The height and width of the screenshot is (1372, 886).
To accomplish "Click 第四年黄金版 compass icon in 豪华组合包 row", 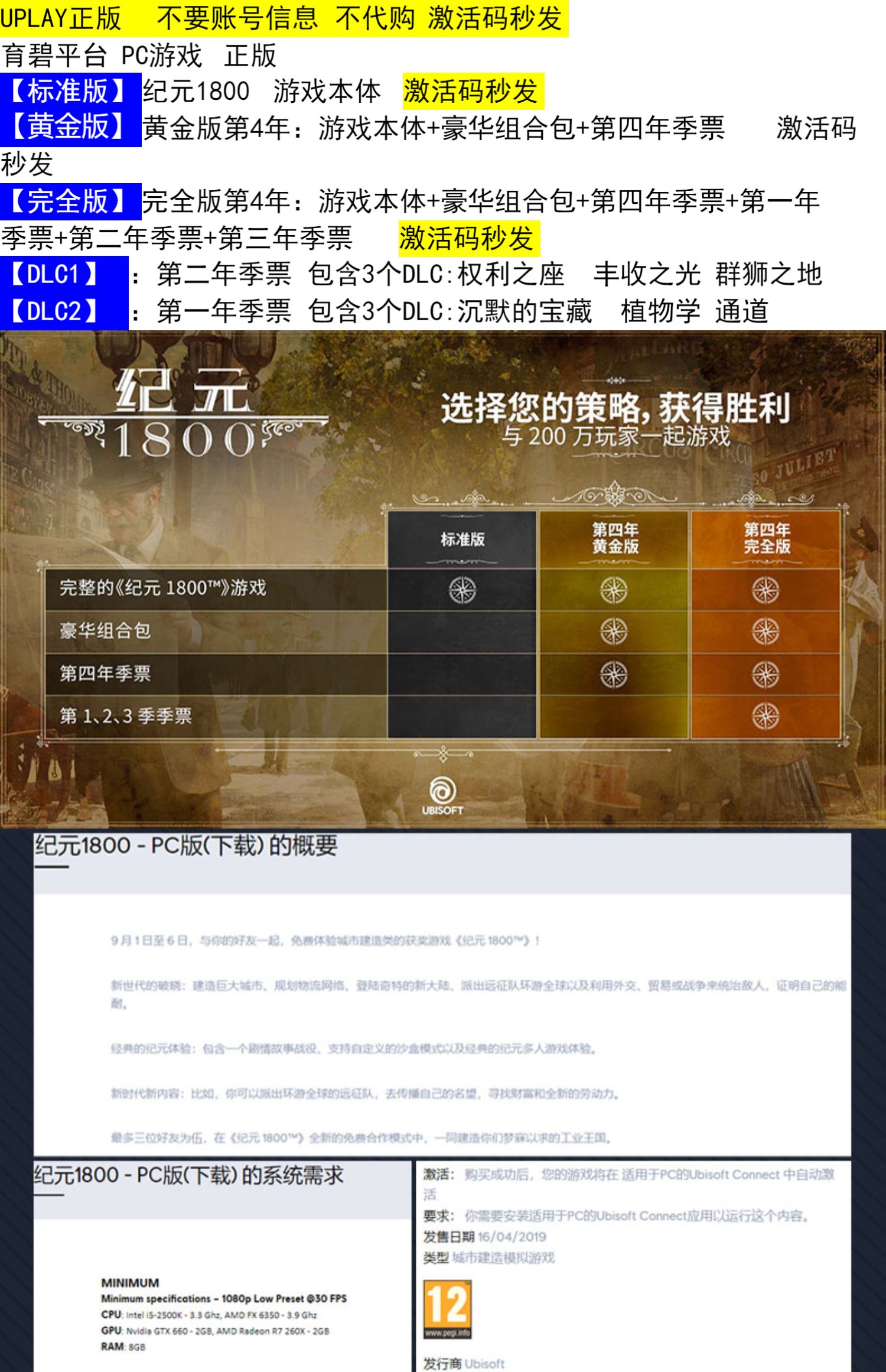I will click(614, 632).
